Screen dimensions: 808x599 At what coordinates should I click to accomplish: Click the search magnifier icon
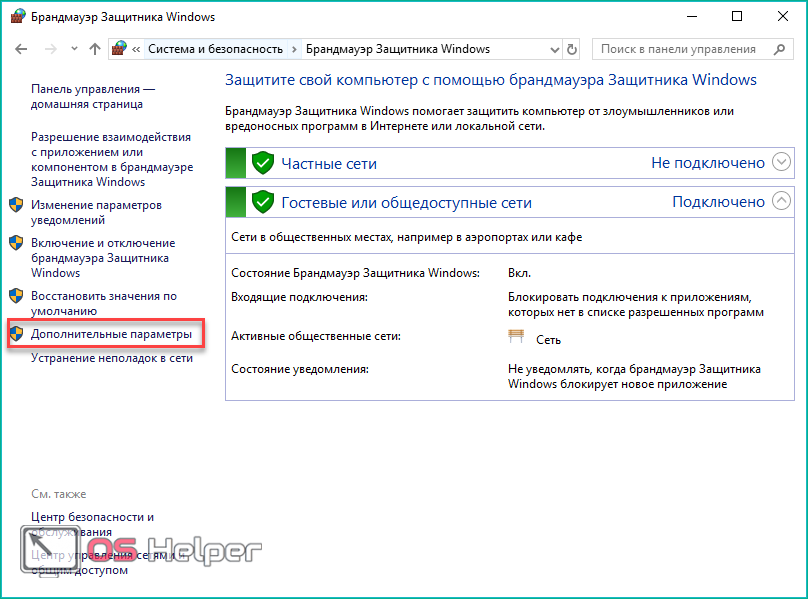point(780,49)
